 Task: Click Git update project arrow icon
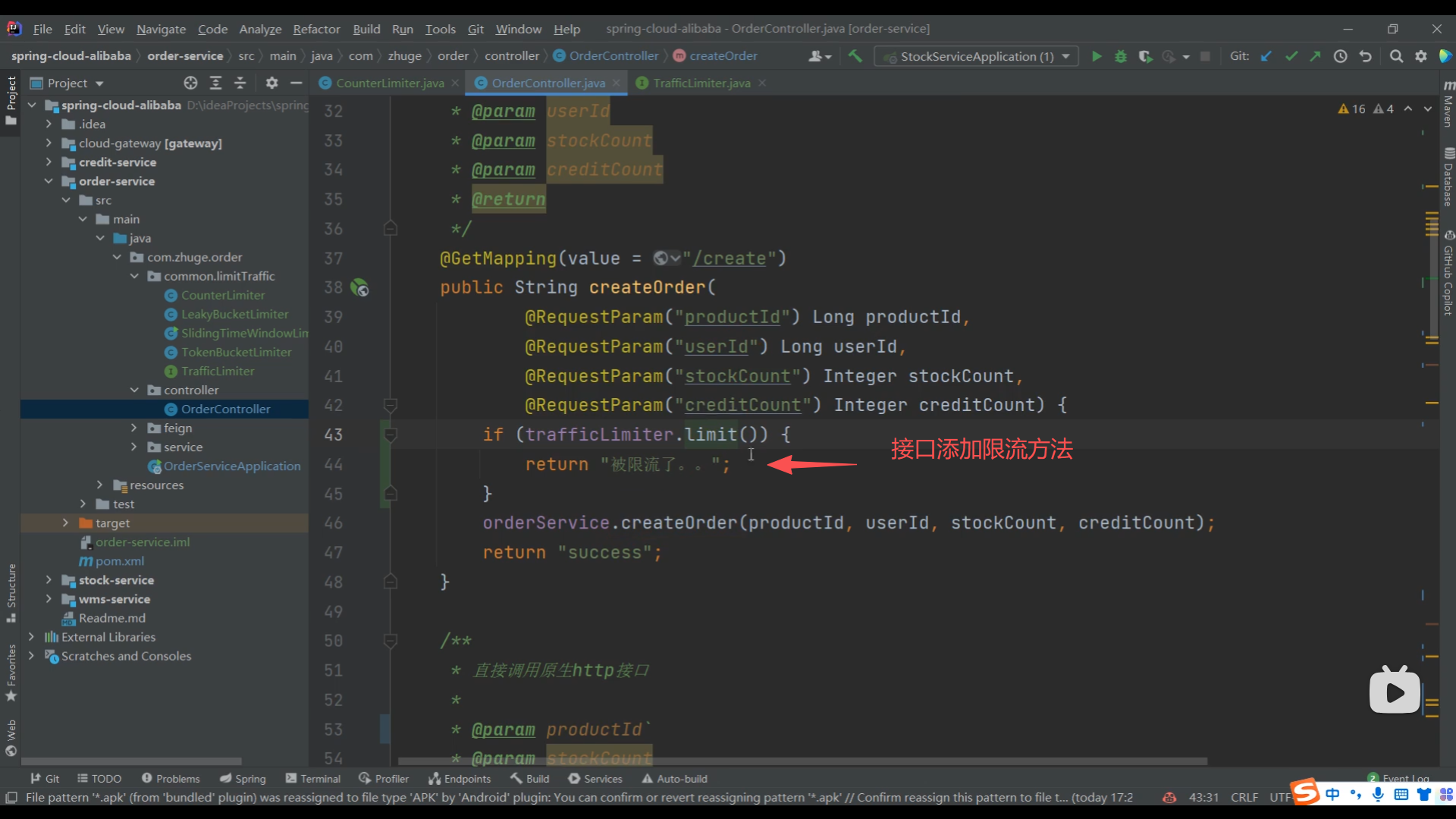click(x=1266, y=56)
